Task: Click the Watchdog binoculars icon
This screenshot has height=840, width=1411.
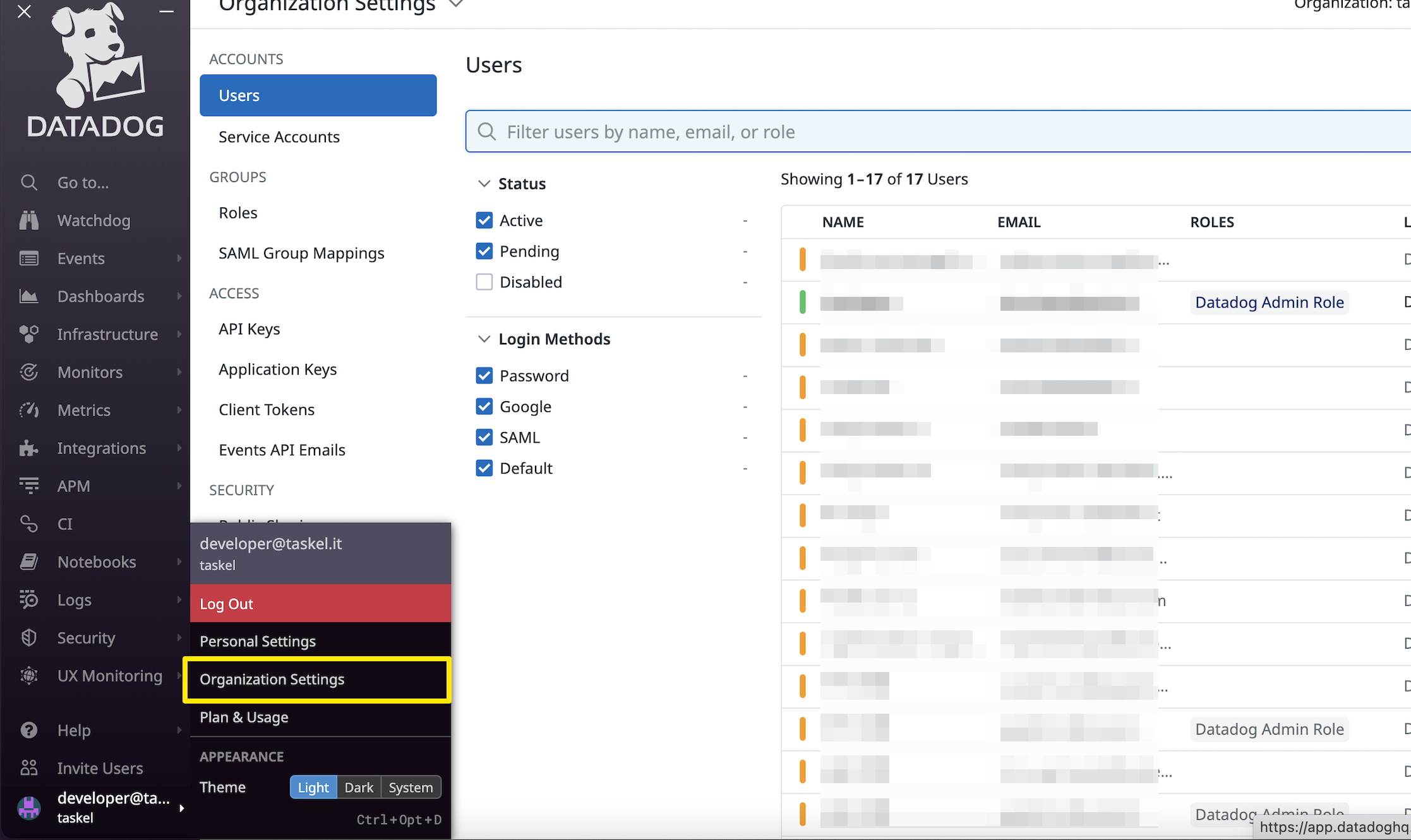Action: coord(29,220)
